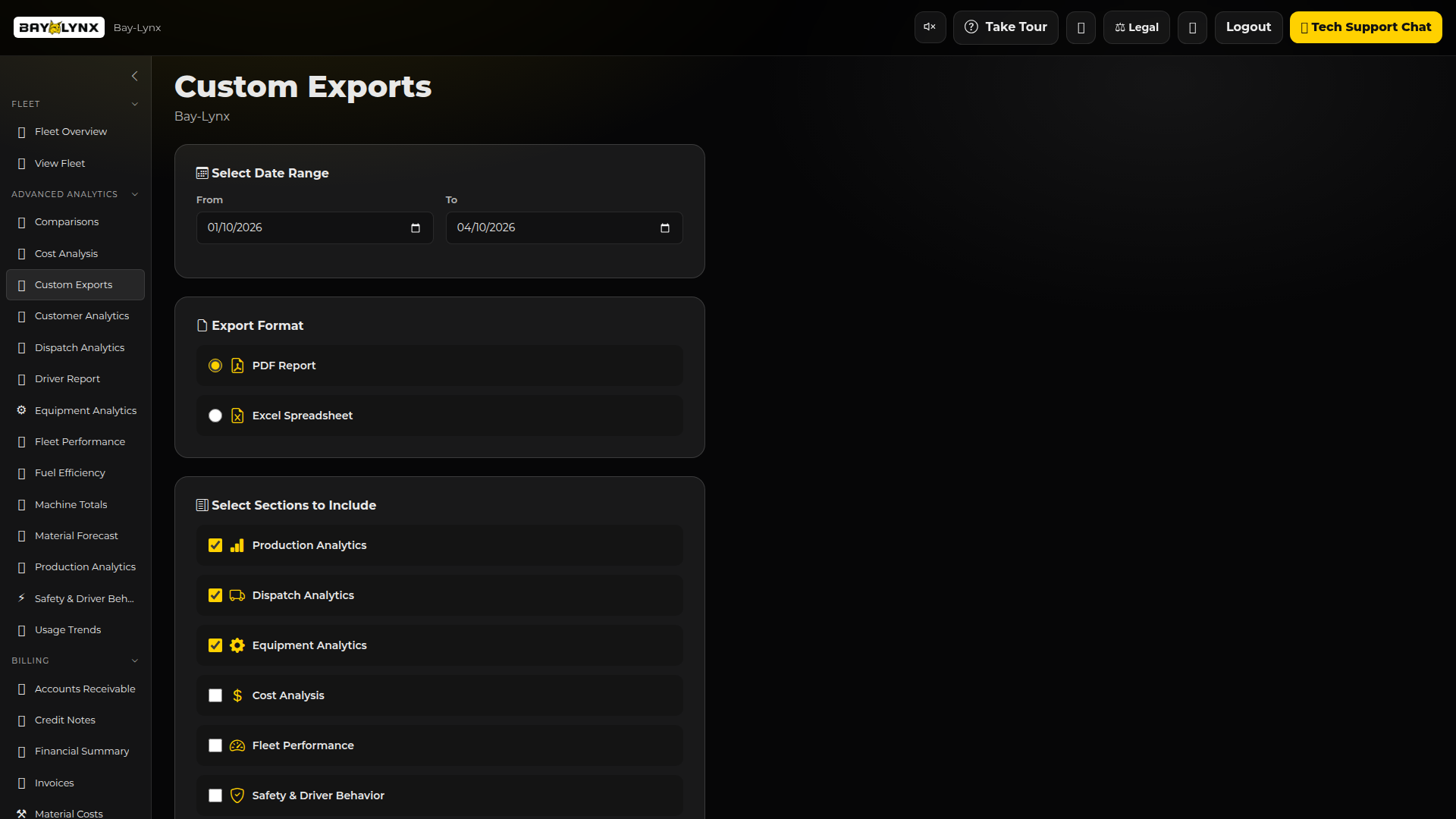This screenshot has height=819, width=1456.
Task: Uncheck the Production Analytics section
Action: coord(215,544)
